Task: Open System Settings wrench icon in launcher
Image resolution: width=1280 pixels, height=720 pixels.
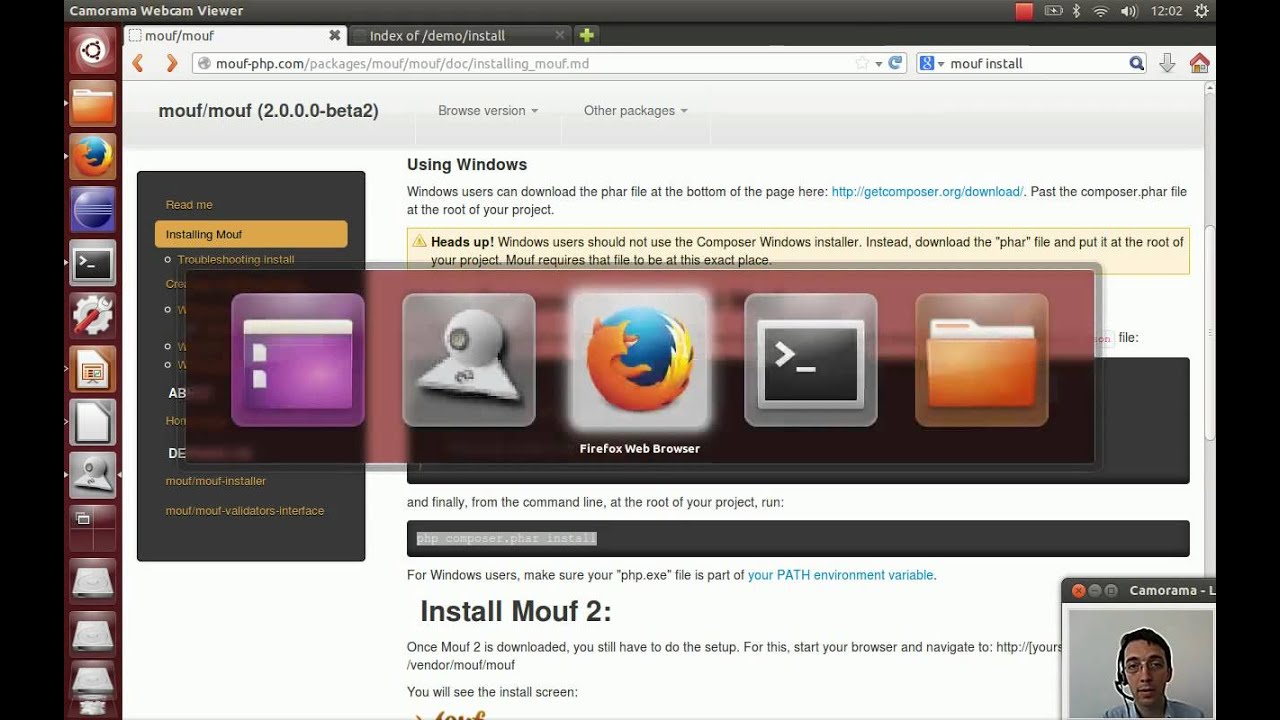Action: point(93,317)
